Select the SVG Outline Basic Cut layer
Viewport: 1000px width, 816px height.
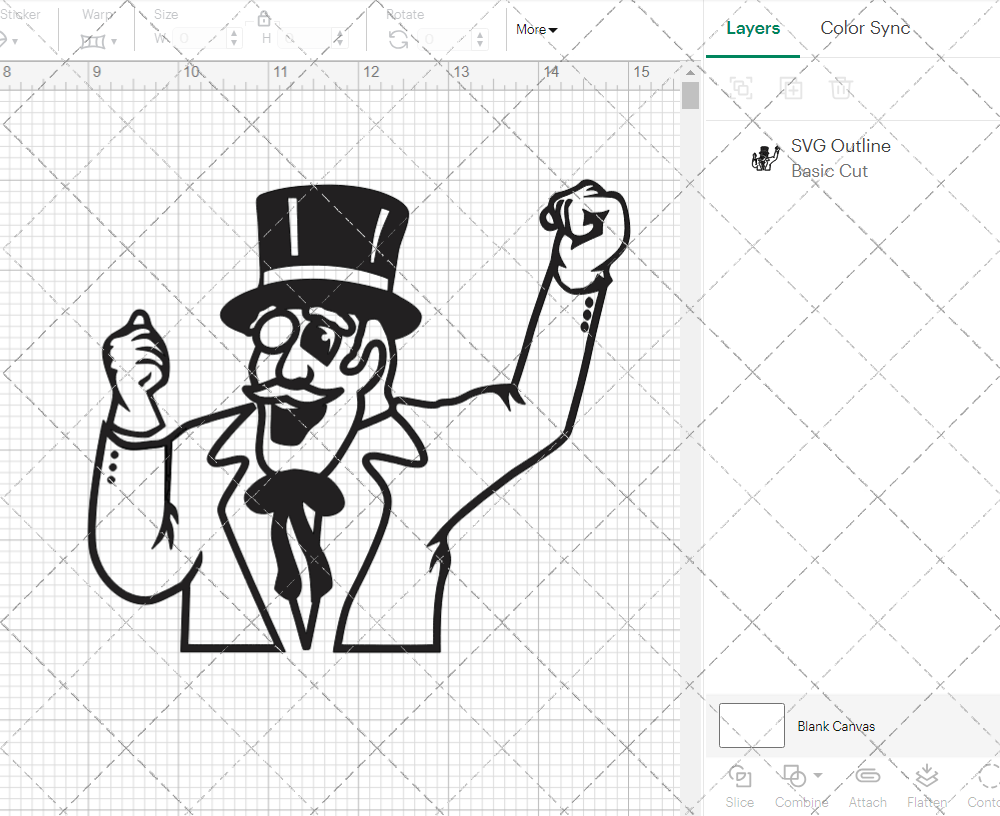click(840, 157)
